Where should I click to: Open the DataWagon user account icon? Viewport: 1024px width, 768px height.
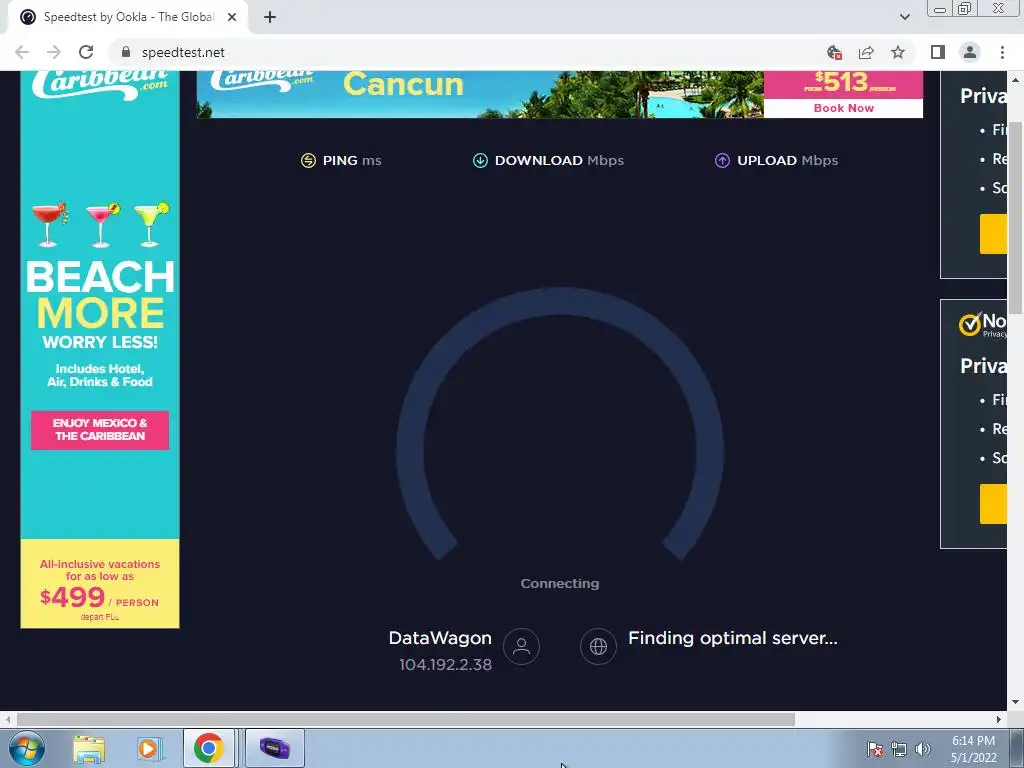pyautogui.click(x=521, y=647)
